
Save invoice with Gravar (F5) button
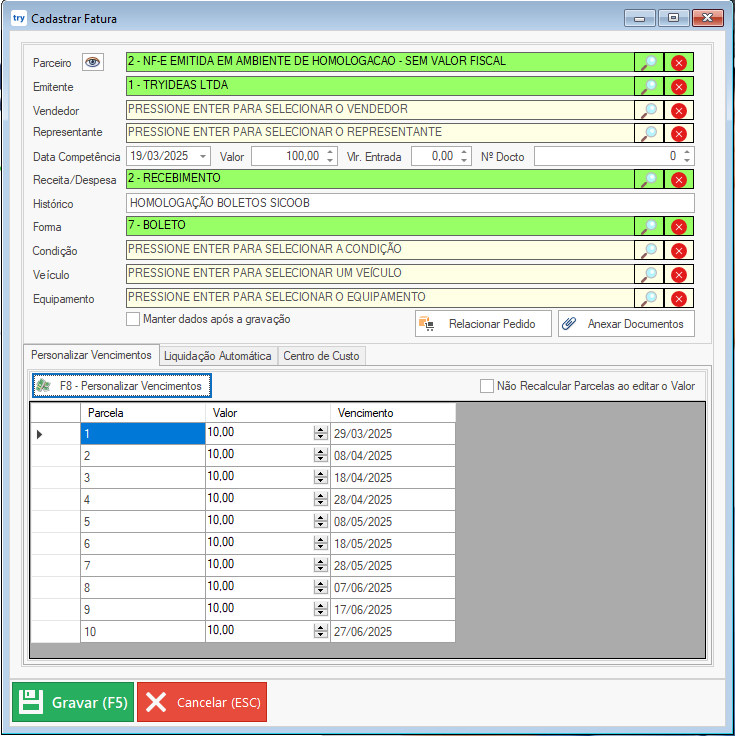pyautogui.click(x=73, y=702)
